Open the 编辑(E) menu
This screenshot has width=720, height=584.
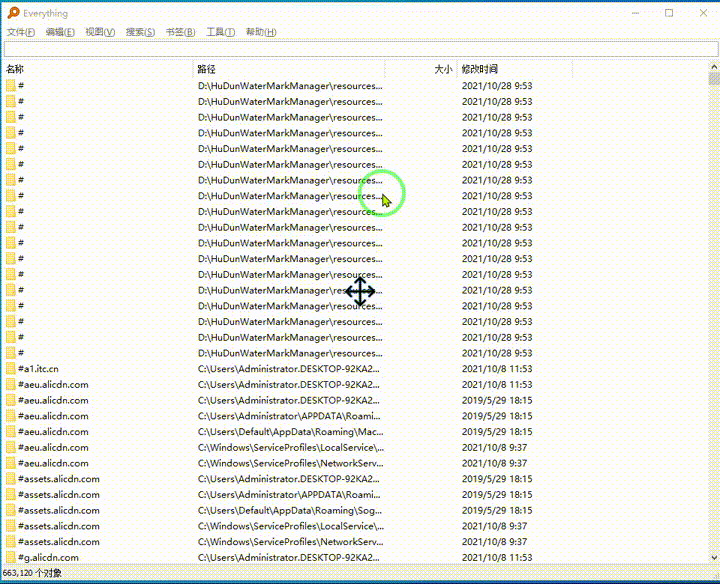click(60, 32)
